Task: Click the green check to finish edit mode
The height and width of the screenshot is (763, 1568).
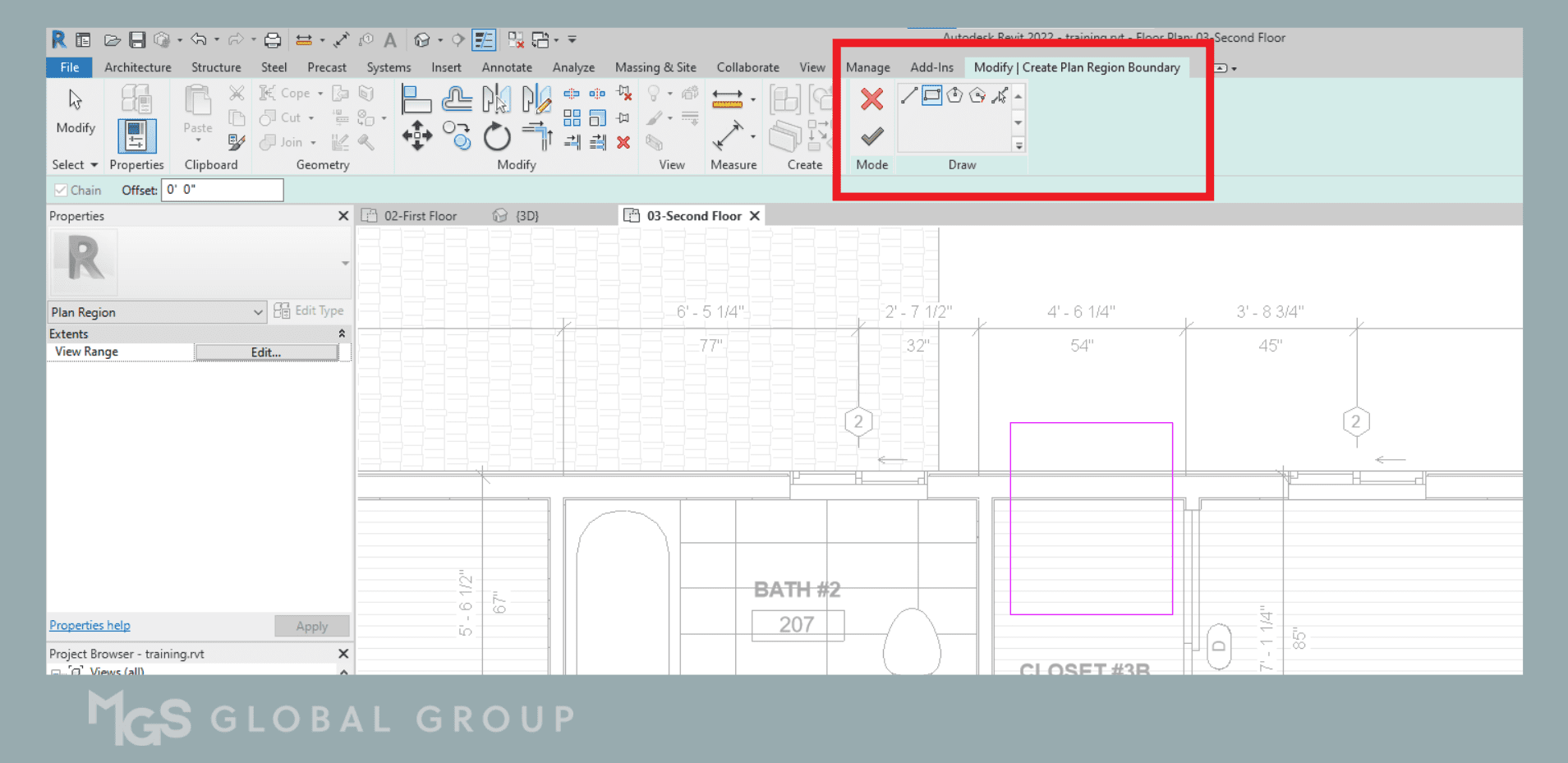Action: pyautogui.click(x=871, y=136)
